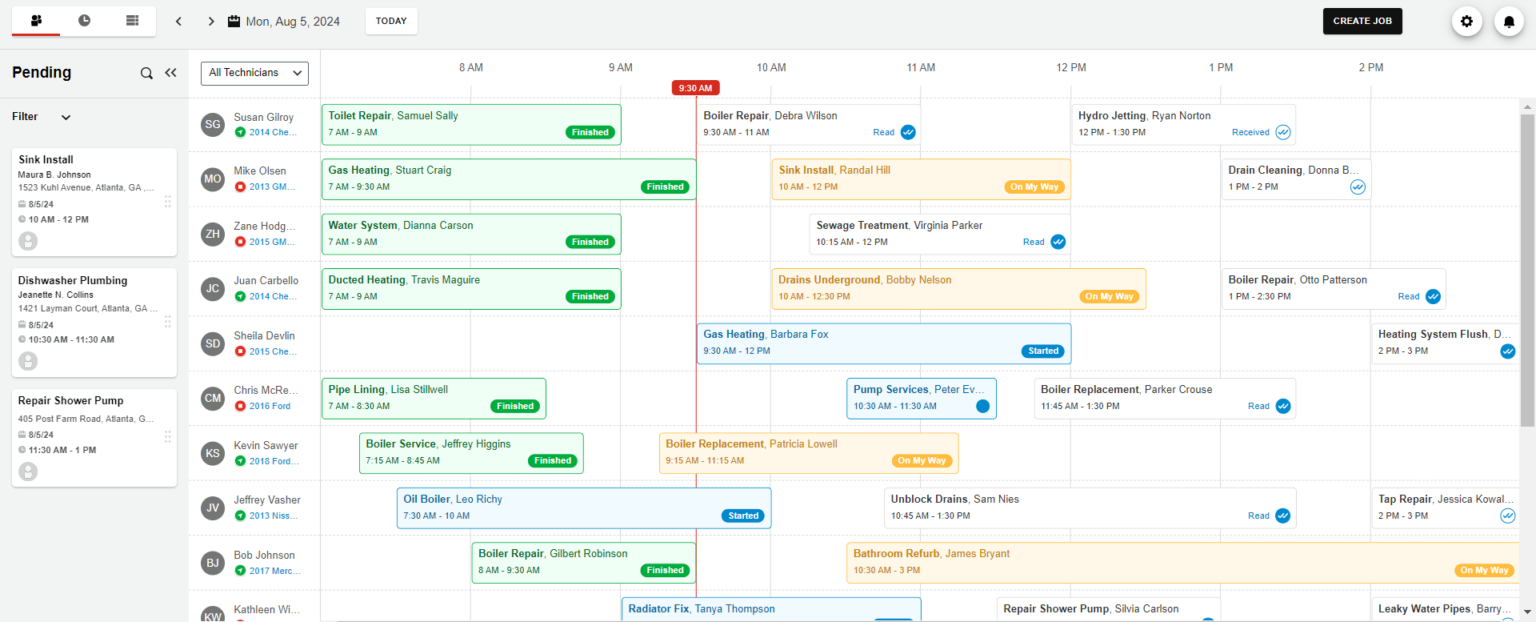Click the CREATE JOB button
Image resolution: width=1536 pixels, height=622 pixels.
point(1362,21)
